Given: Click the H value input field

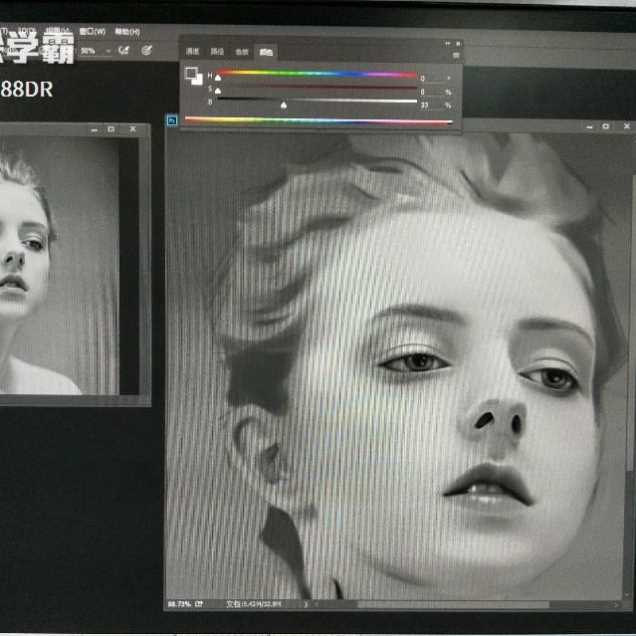Looking at the screenshot, I should point(432,78).
